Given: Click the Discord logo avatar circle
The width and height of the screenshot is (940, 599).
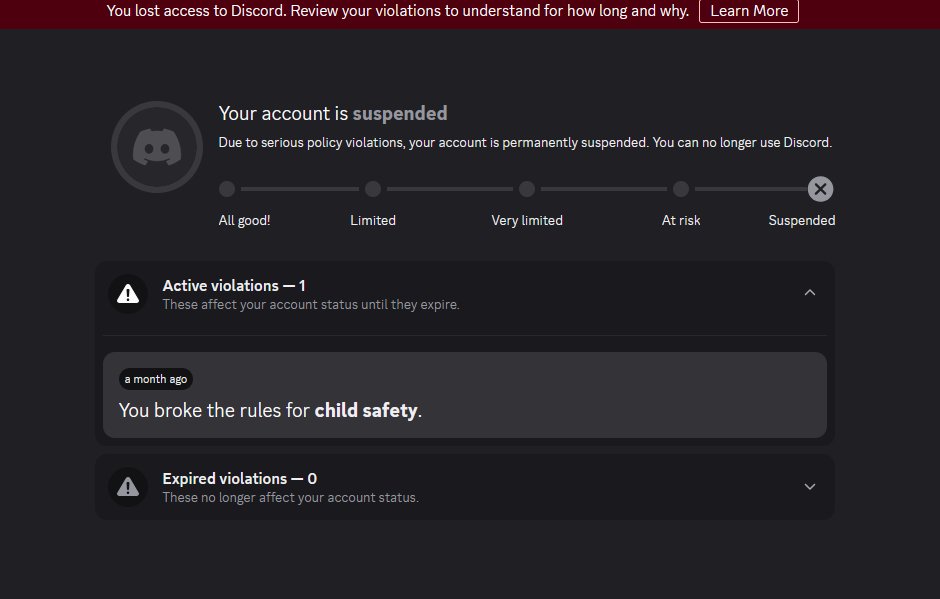Looking at the screenshot, I should pyautogui.click(x=157, y=147).
